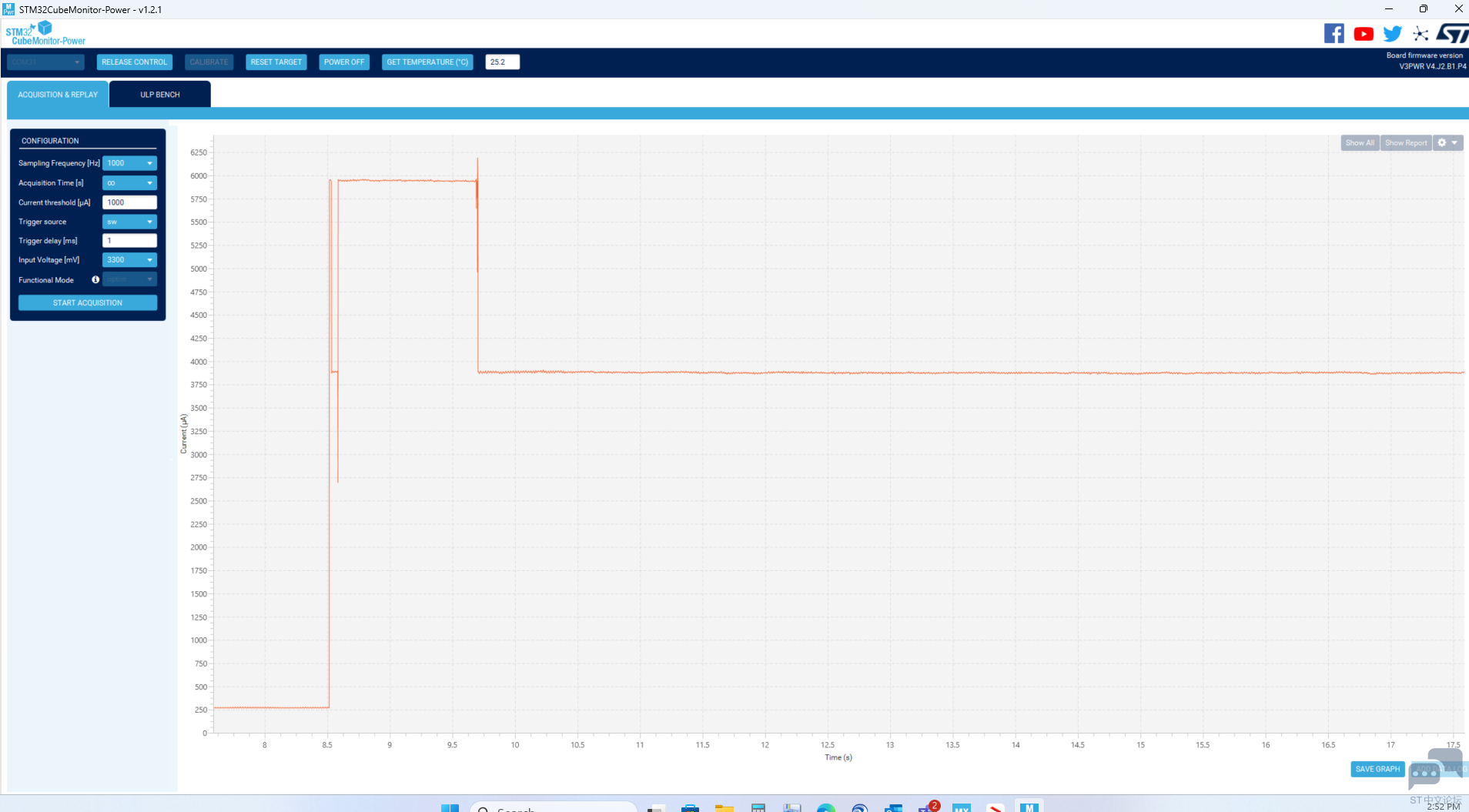Click the taskbar Search box

(554, 807)
